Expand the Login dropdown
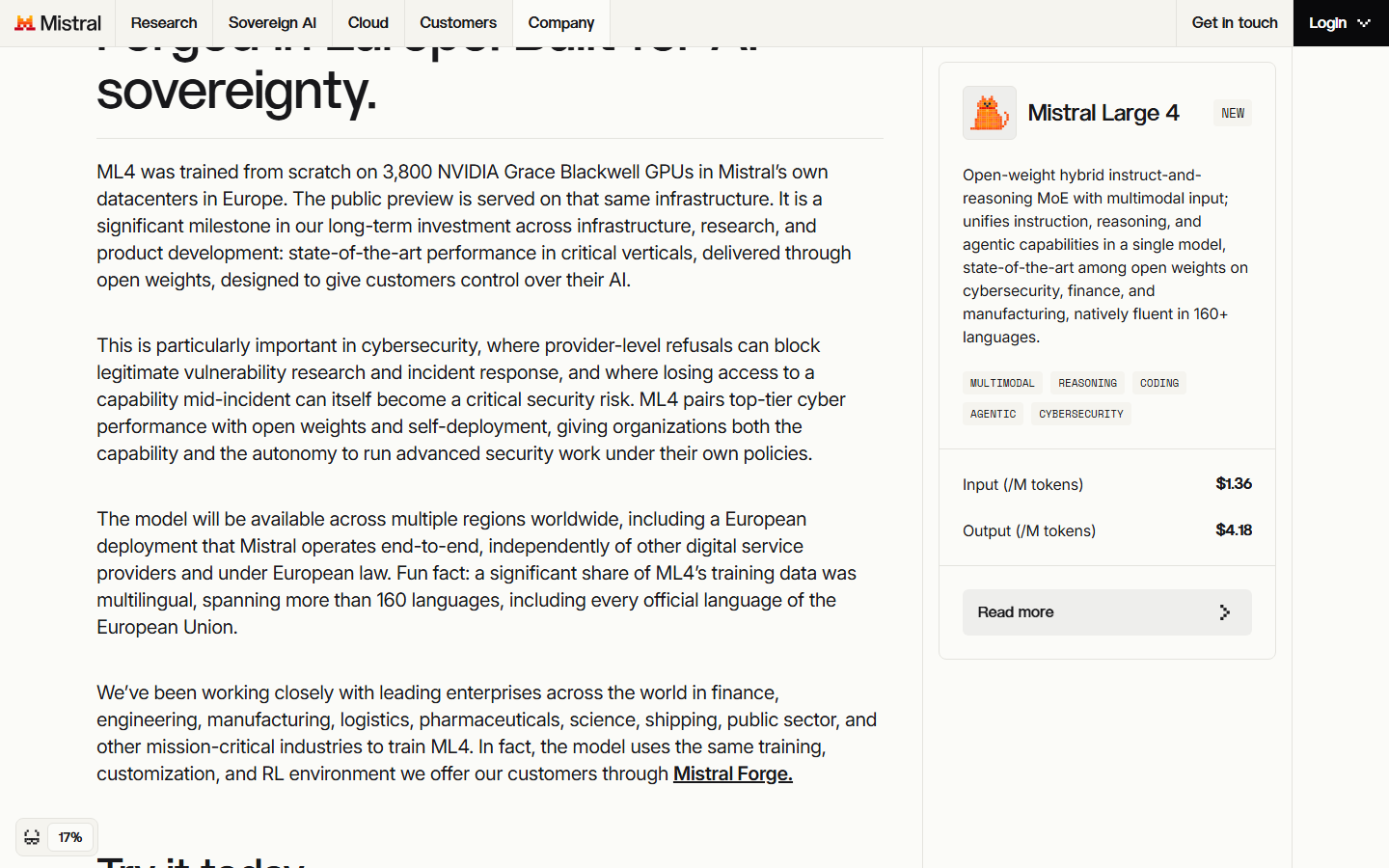1389x868 pixels. pos(1341,23)
